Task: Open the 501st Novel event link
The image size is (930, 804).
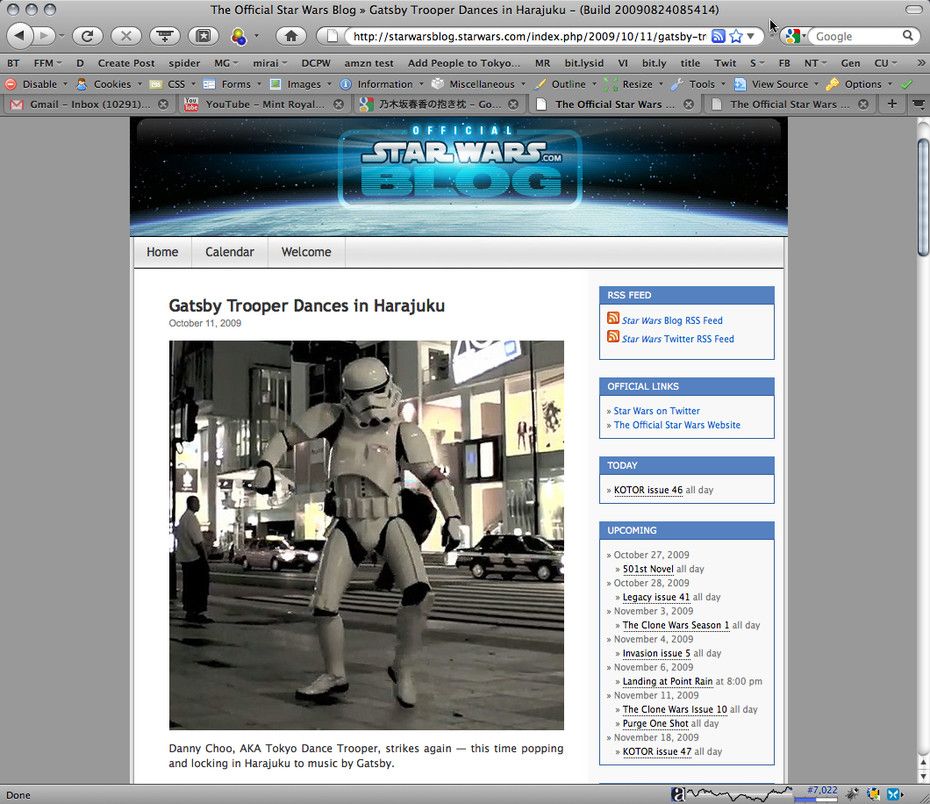Action: [x=648, y=569]
